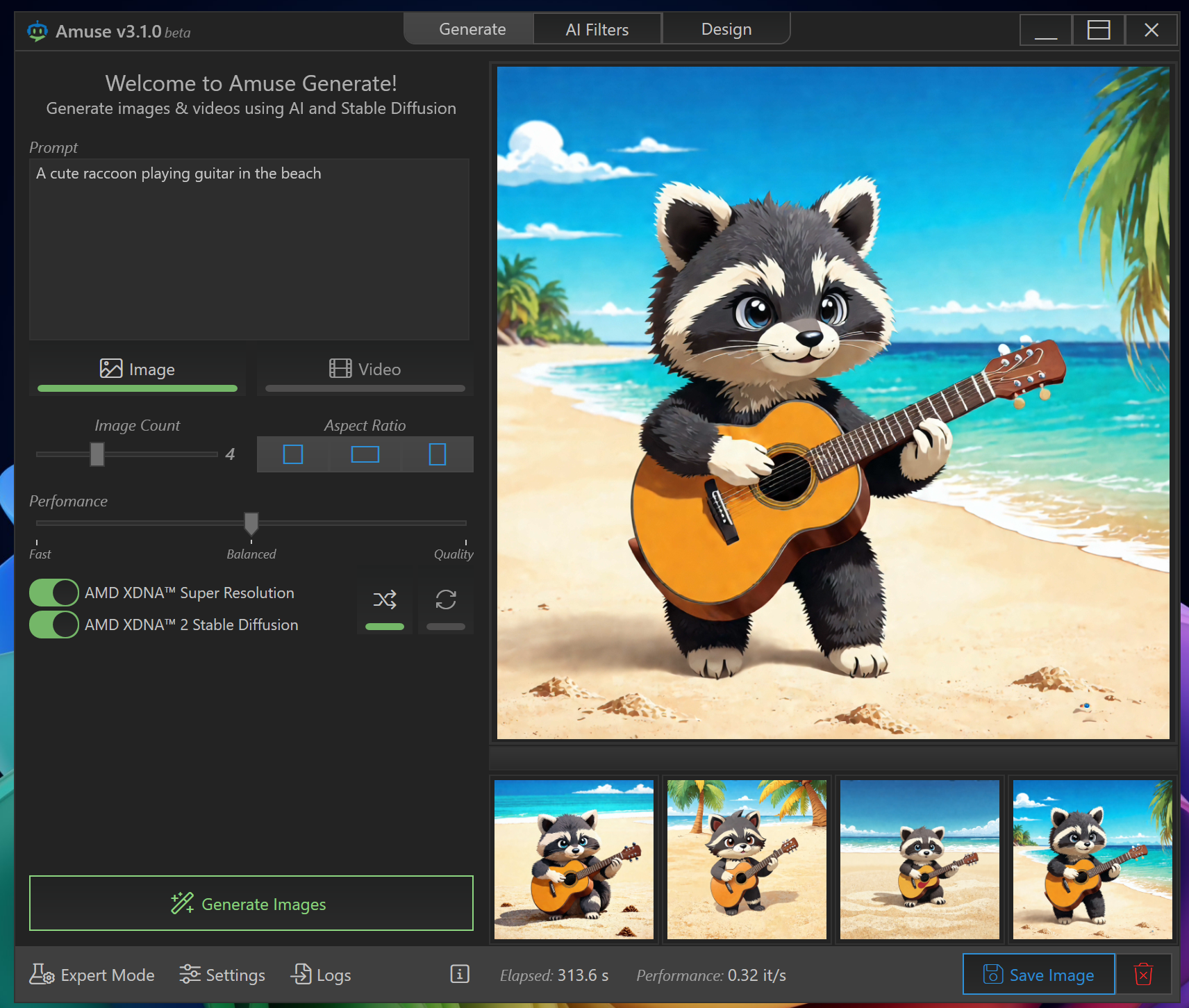This screenshot has width=1189, height=1008.
Task: Open the info icon in bottom bar
Action: coord(460,975)
